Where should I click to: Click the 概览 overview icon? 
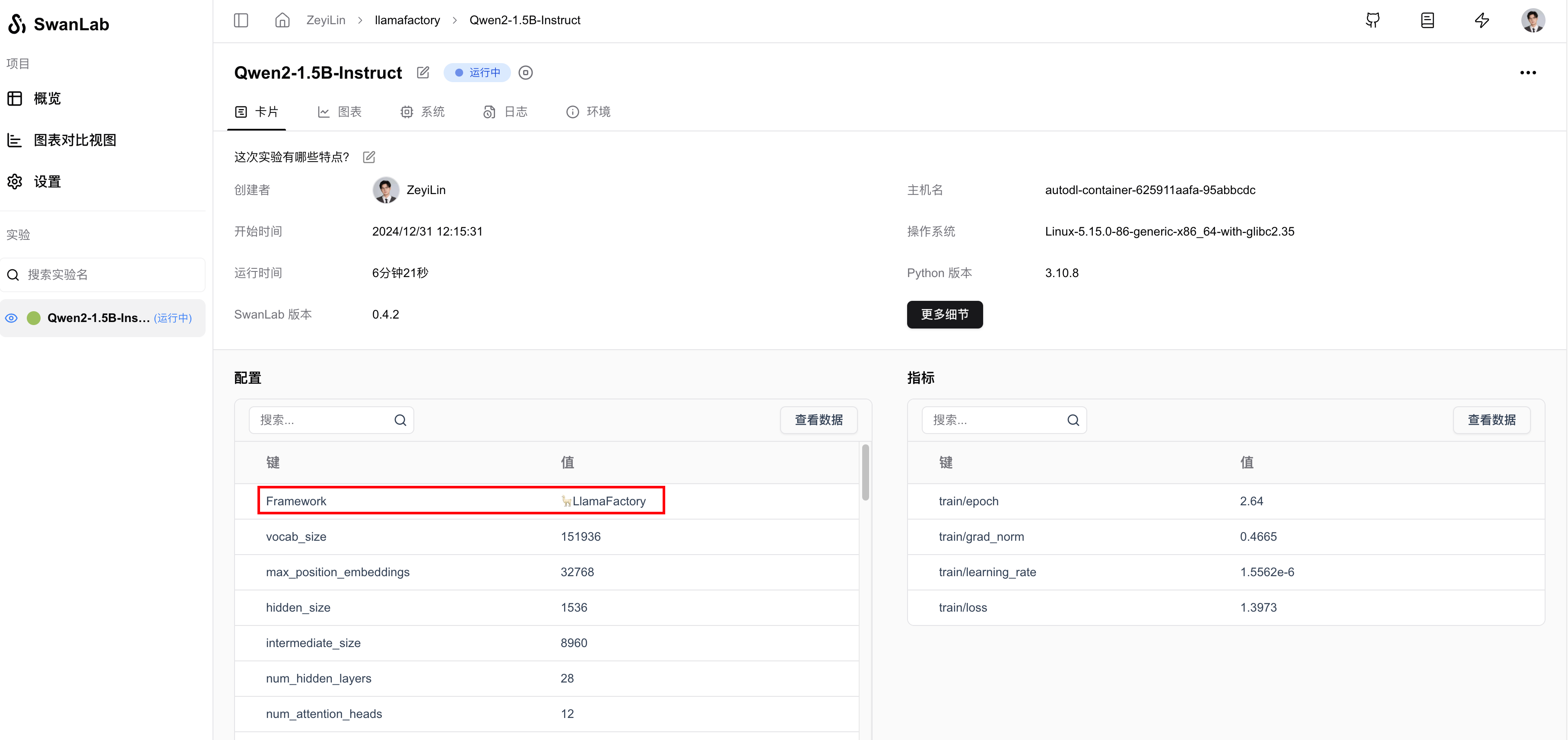[15, 98]
